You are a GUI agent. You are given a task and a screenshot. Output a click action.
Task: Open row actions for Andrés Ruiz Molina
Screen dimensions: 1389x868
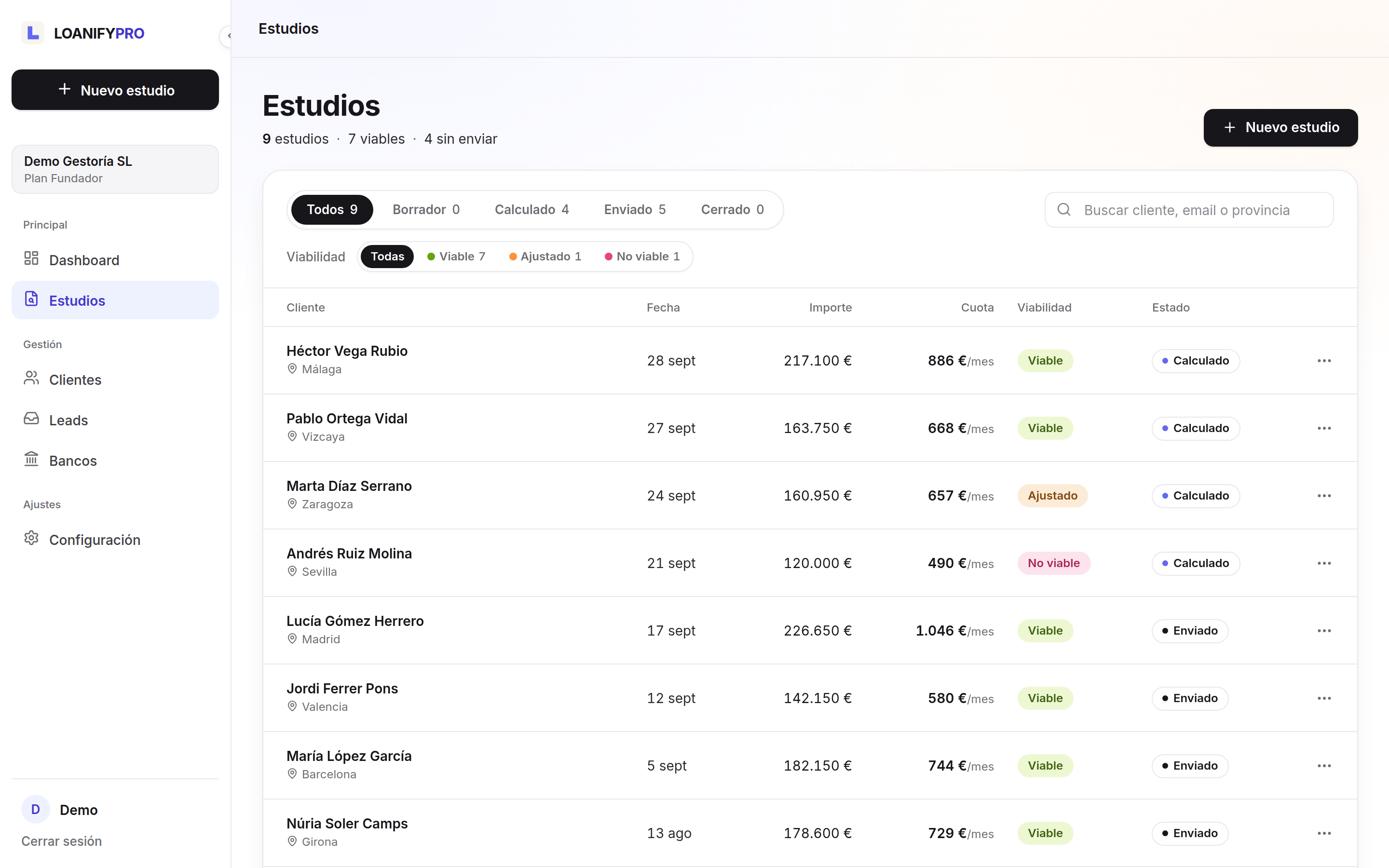(x=1323, y=563)
